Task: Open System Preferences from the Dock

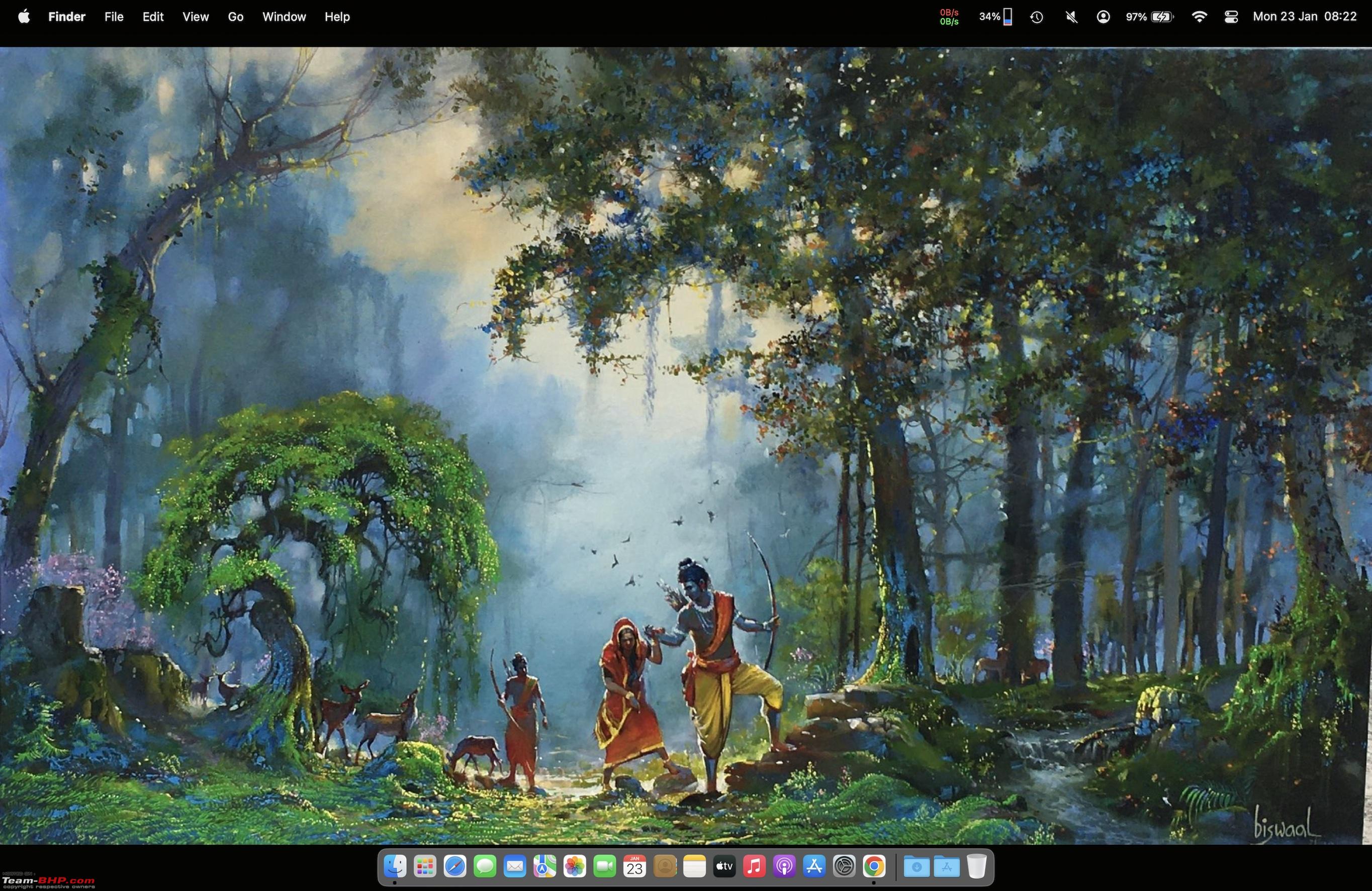Action: [x=845, y=866]
